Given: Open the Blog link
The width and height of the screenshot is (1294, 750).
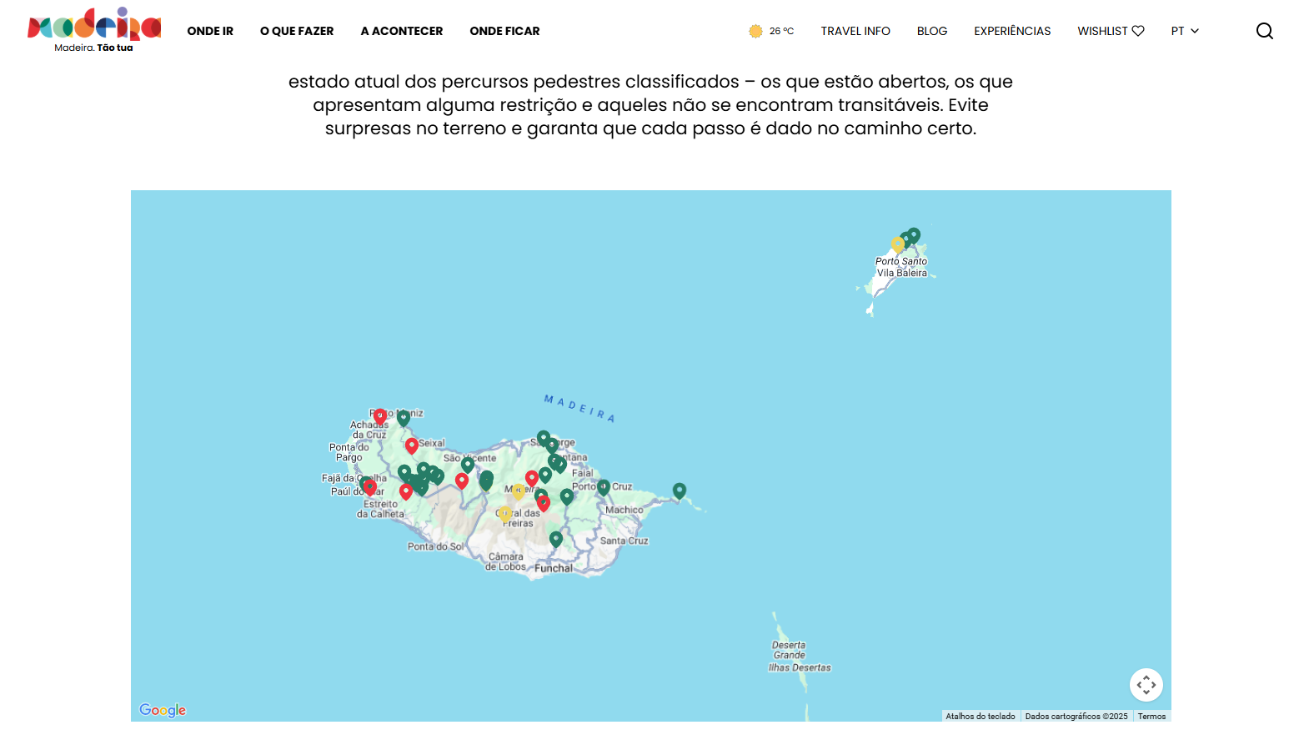Looking at the screenshot, I should click(932, 31).
